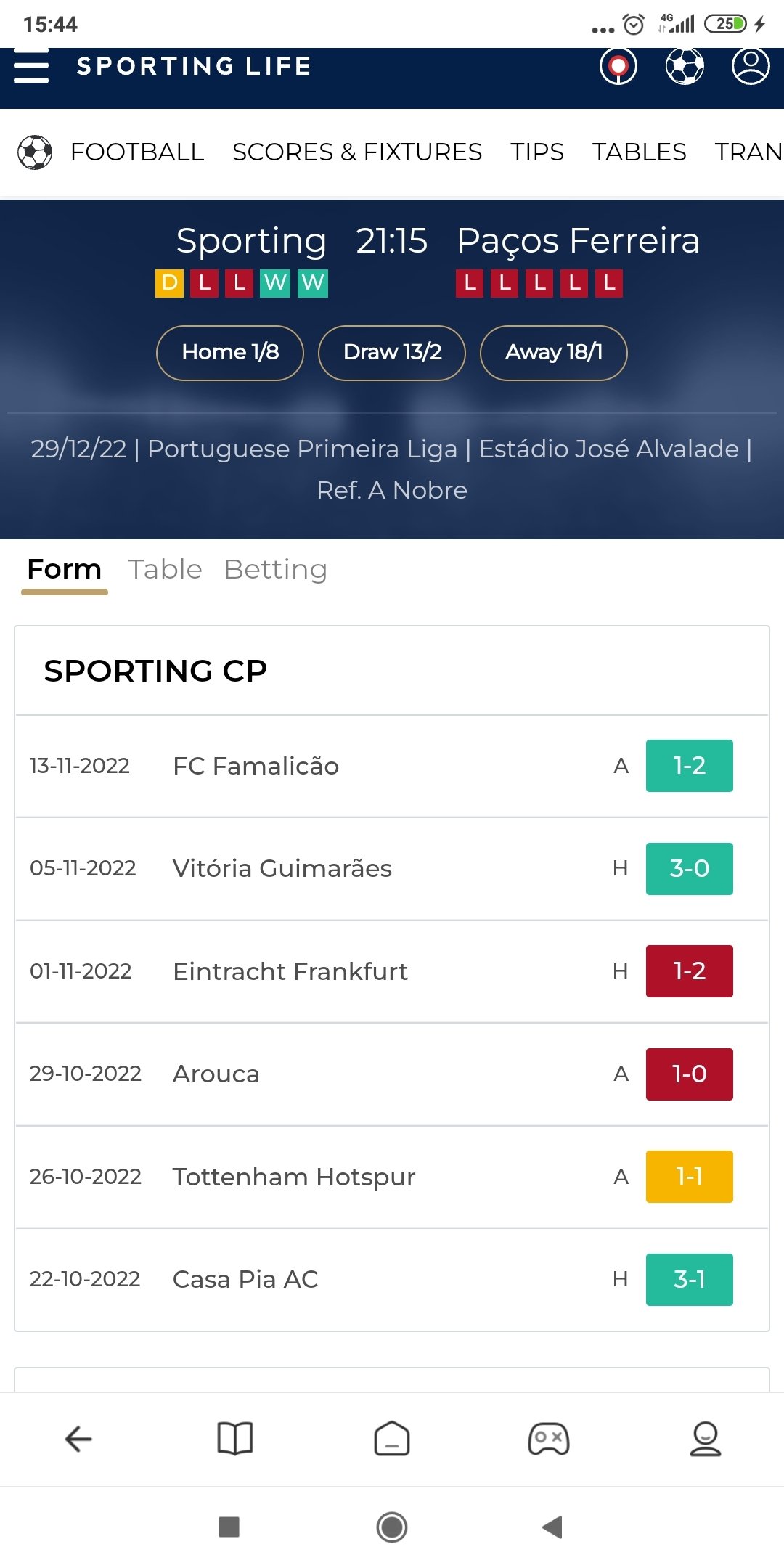Tap the browser home icon
The width and height of the screenshot is (784, 1568).
tap(392, 1438)
